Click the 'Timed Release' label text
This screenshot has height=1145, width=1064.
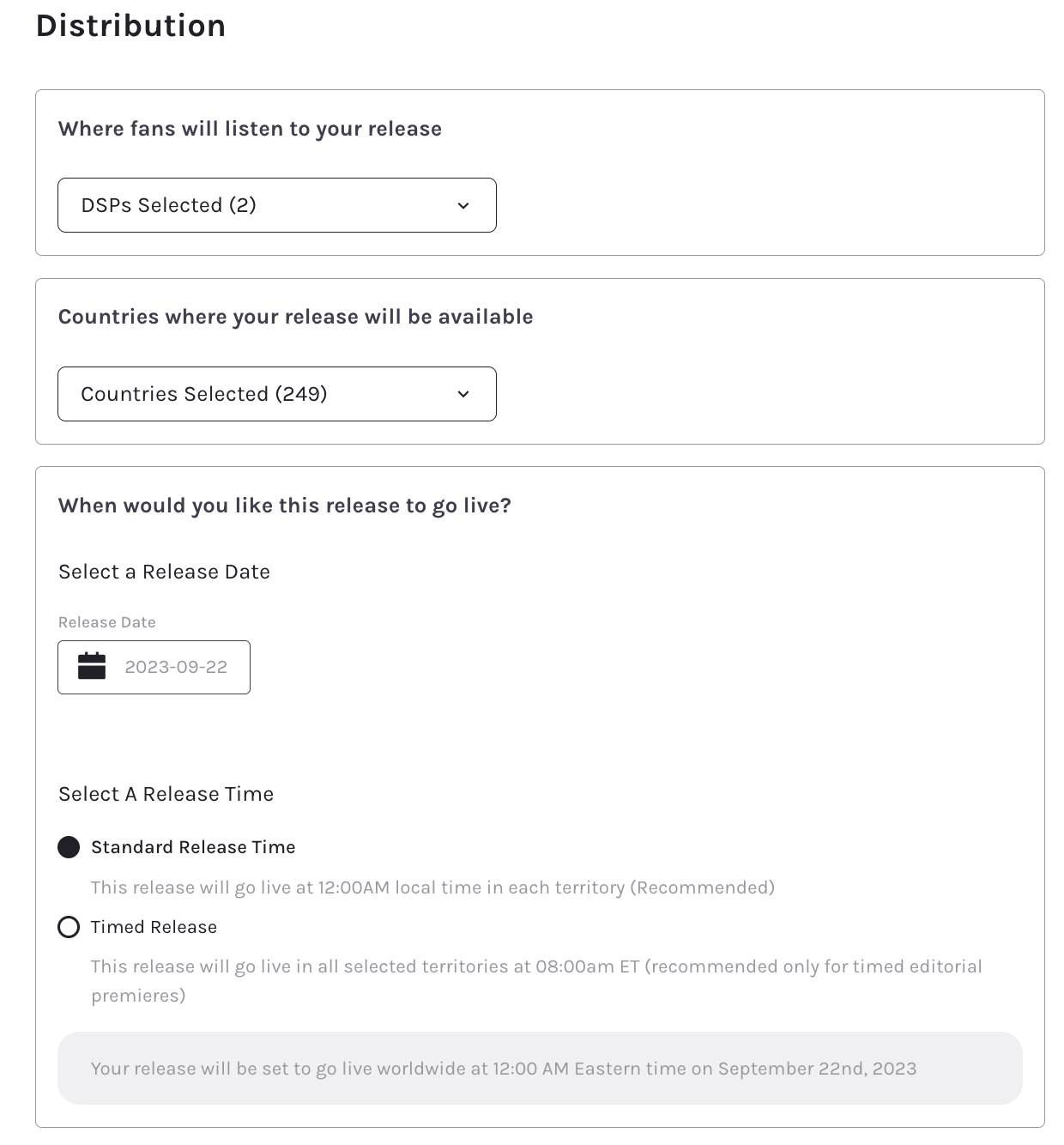(x=154, y=927)
